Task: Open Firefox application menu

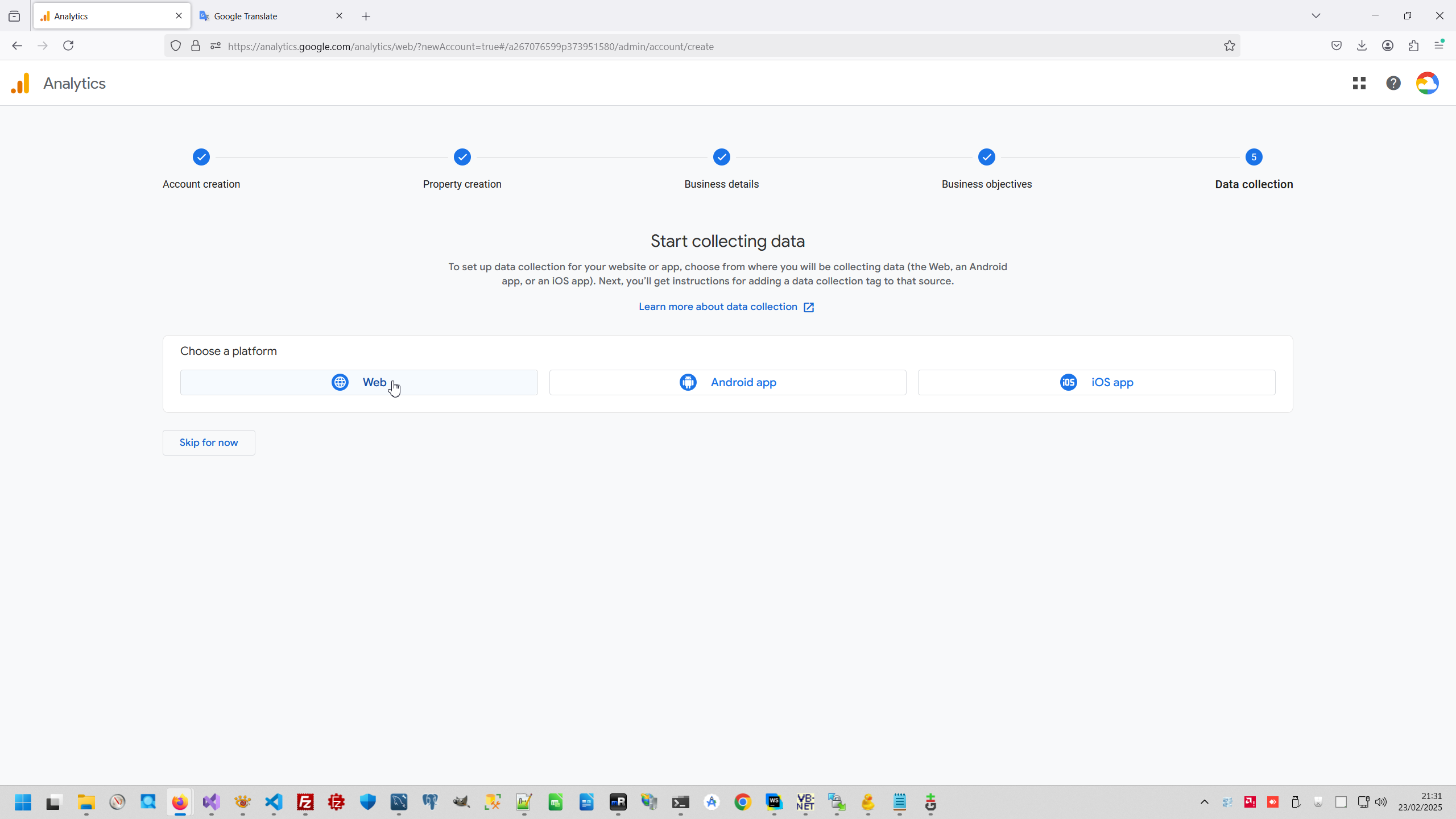Action: point(1439,46)
